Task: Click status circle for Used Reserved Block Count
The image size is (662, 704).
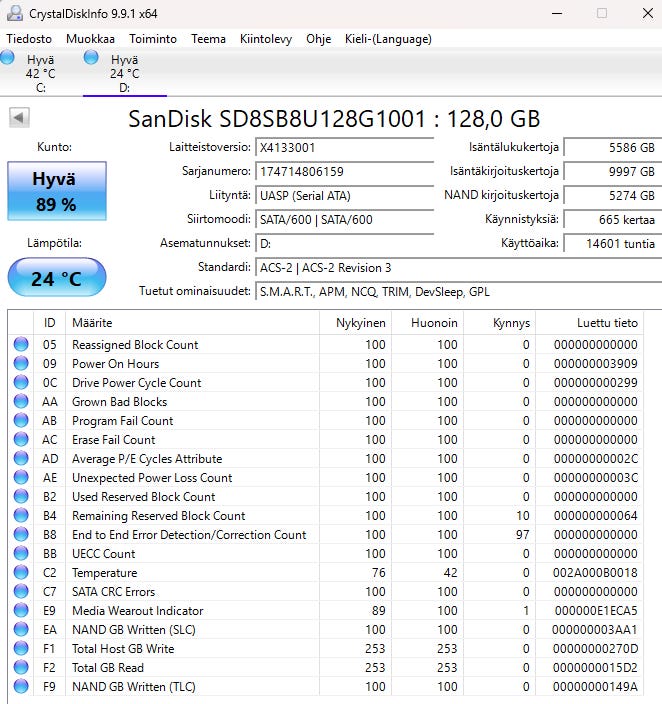Action: [x=21, y=497]
